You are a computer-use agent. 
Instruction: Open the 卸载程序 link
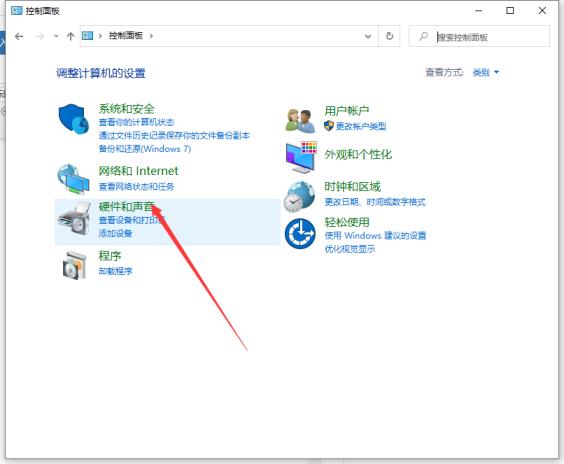coord(115,271)
